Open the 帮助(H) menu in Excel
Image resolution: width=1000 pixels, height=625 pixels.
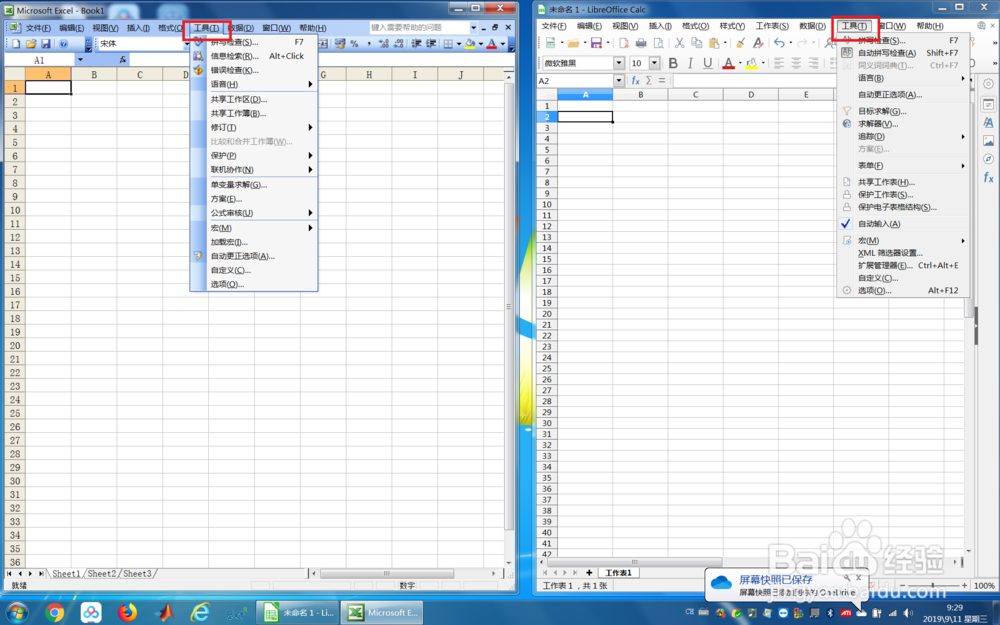pos(312,28)
